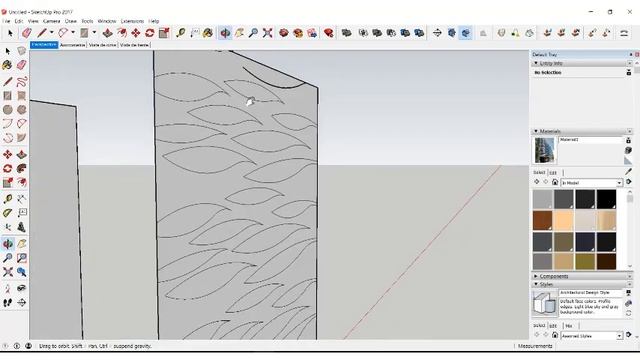Select the Zoom Window tool in left toolbar
Image resolution: width=640 pixels, height=360 pixels.
[22, 258]
